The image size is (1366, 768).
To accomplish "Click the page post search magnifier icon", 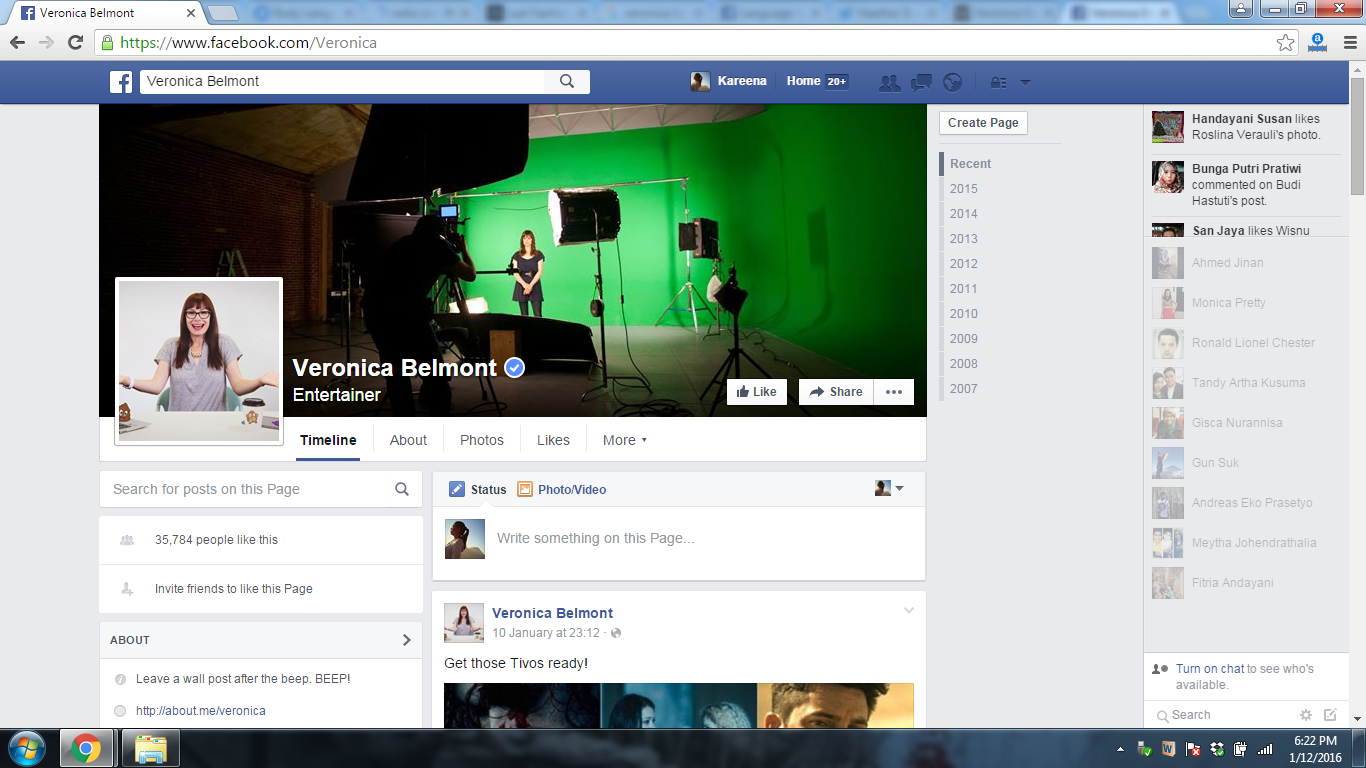I will pyautogui.click(x=402, y=489).
